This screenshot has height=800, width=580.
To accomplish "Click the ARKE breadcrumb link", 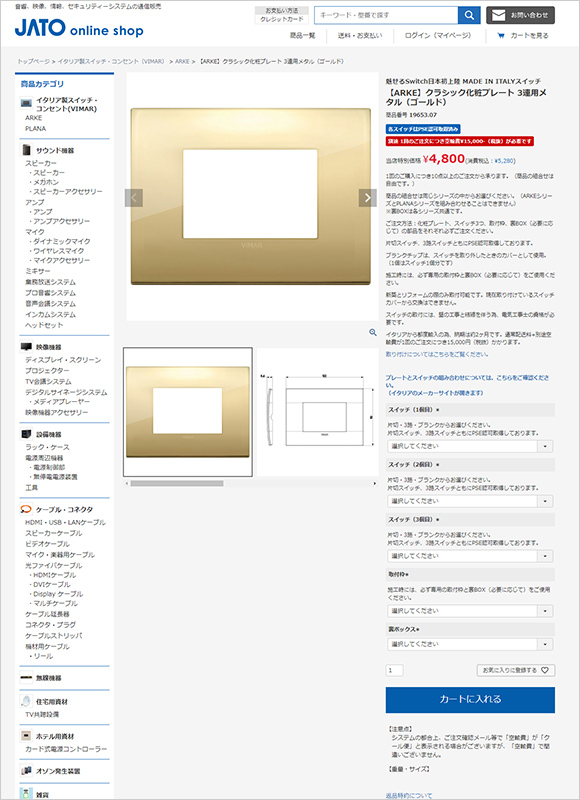I will click(182, 61).
